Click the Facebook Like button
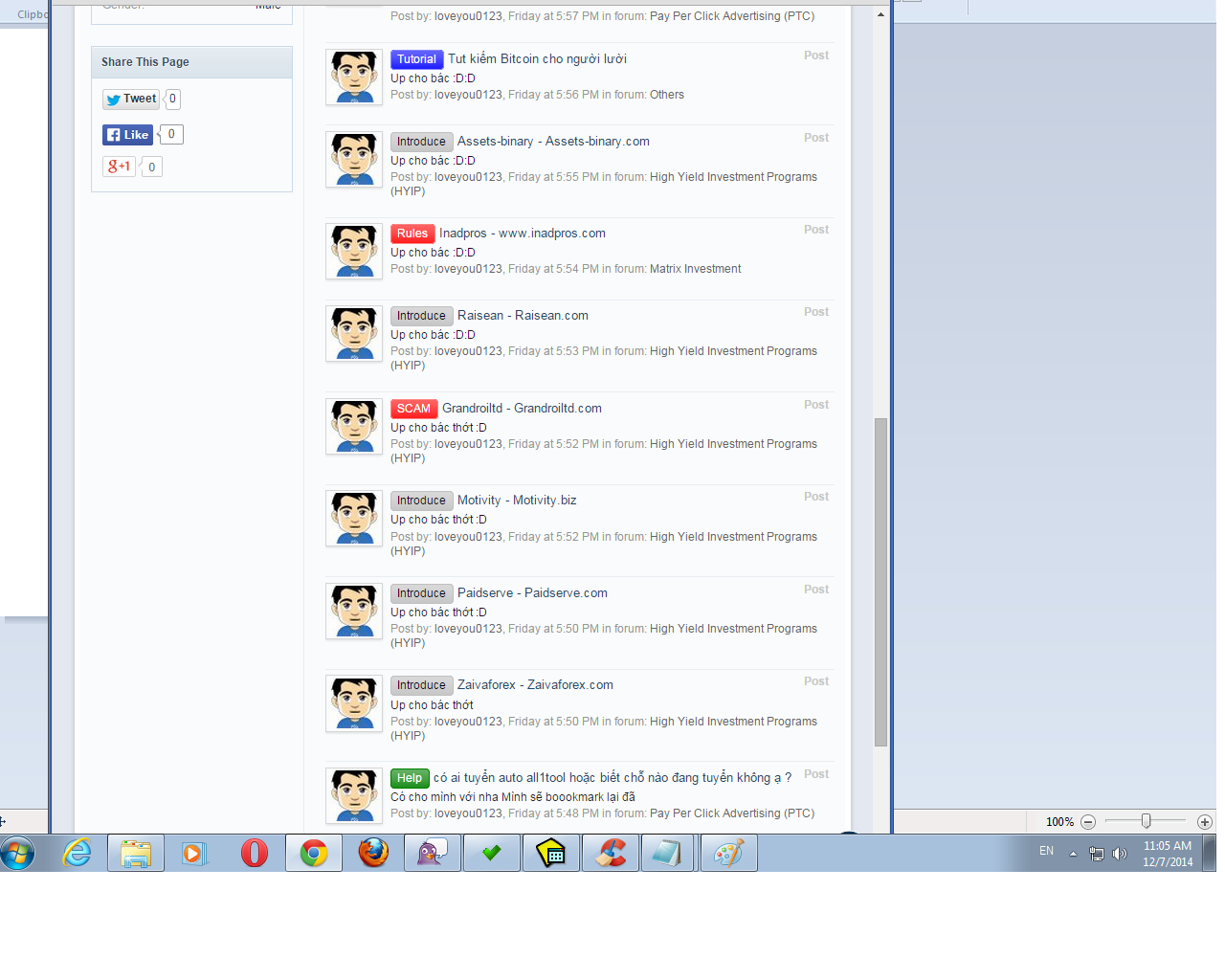Screen dimensions: 1225x980 (x=126, y=134)
